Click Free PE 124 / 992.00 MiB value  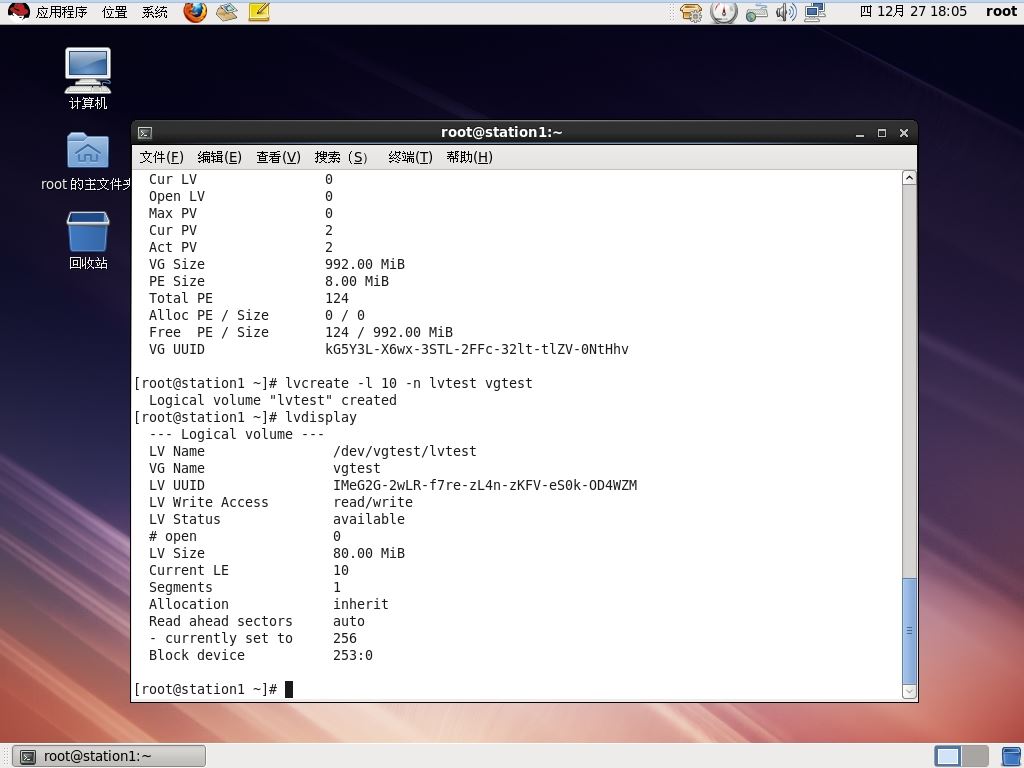(x=389, y=332)
